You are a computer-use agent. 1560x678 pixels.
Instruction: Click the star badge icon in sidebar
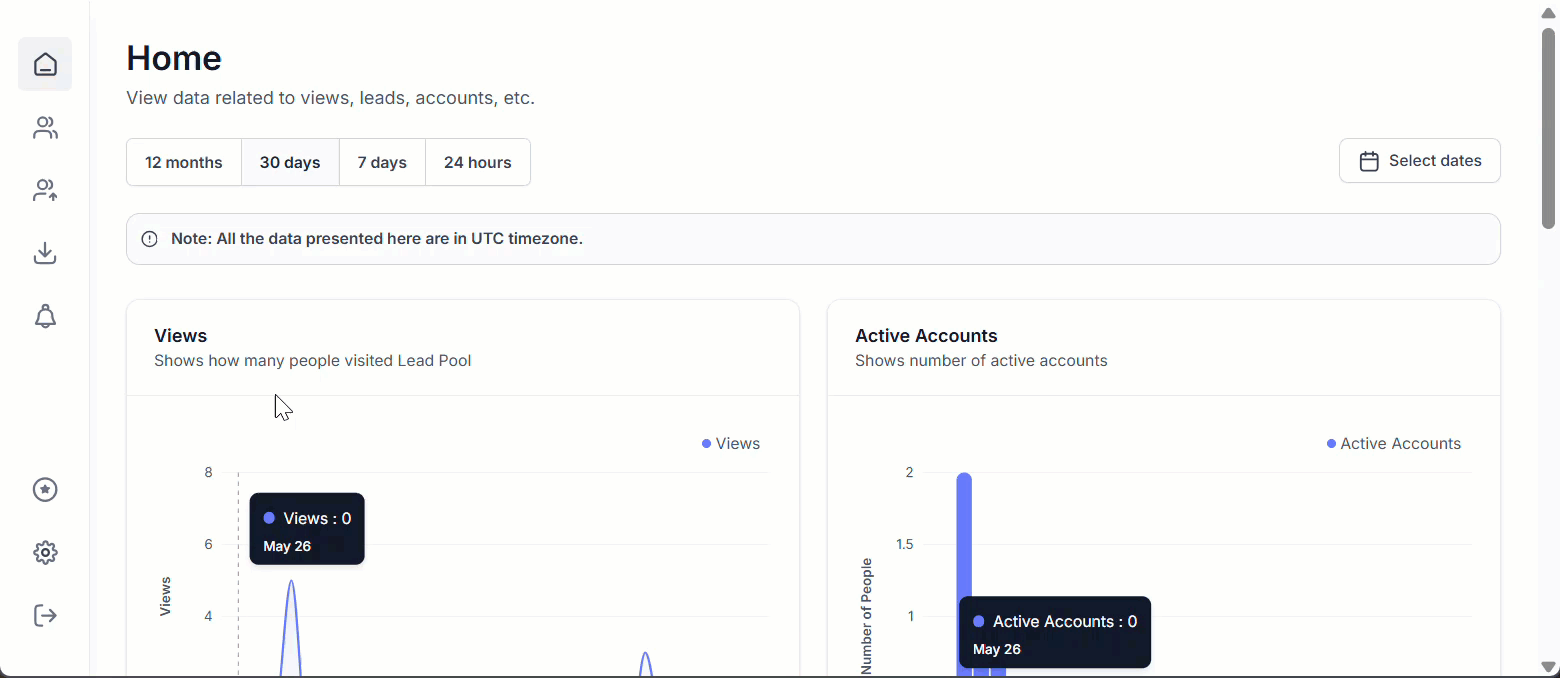[x=45, y=489]
